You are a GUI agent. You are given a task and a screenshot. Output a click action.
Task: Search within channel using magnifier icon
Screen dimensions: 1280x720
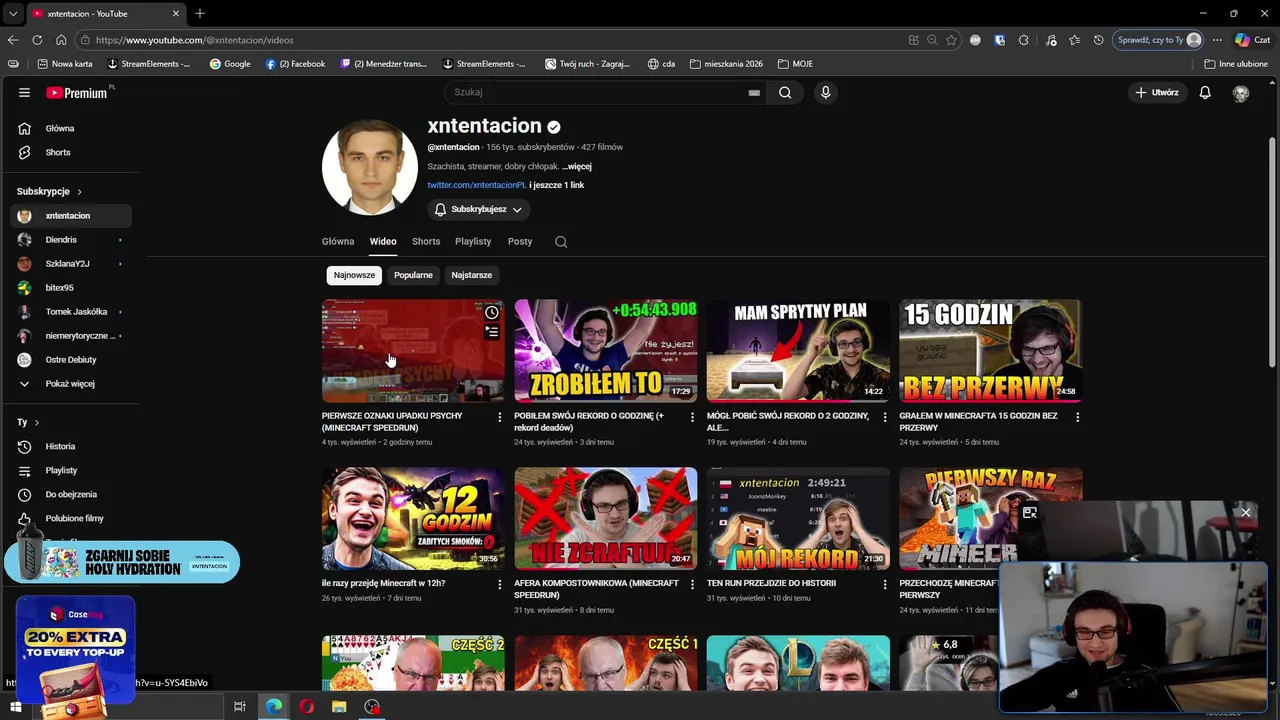click(x=561, y=241)
